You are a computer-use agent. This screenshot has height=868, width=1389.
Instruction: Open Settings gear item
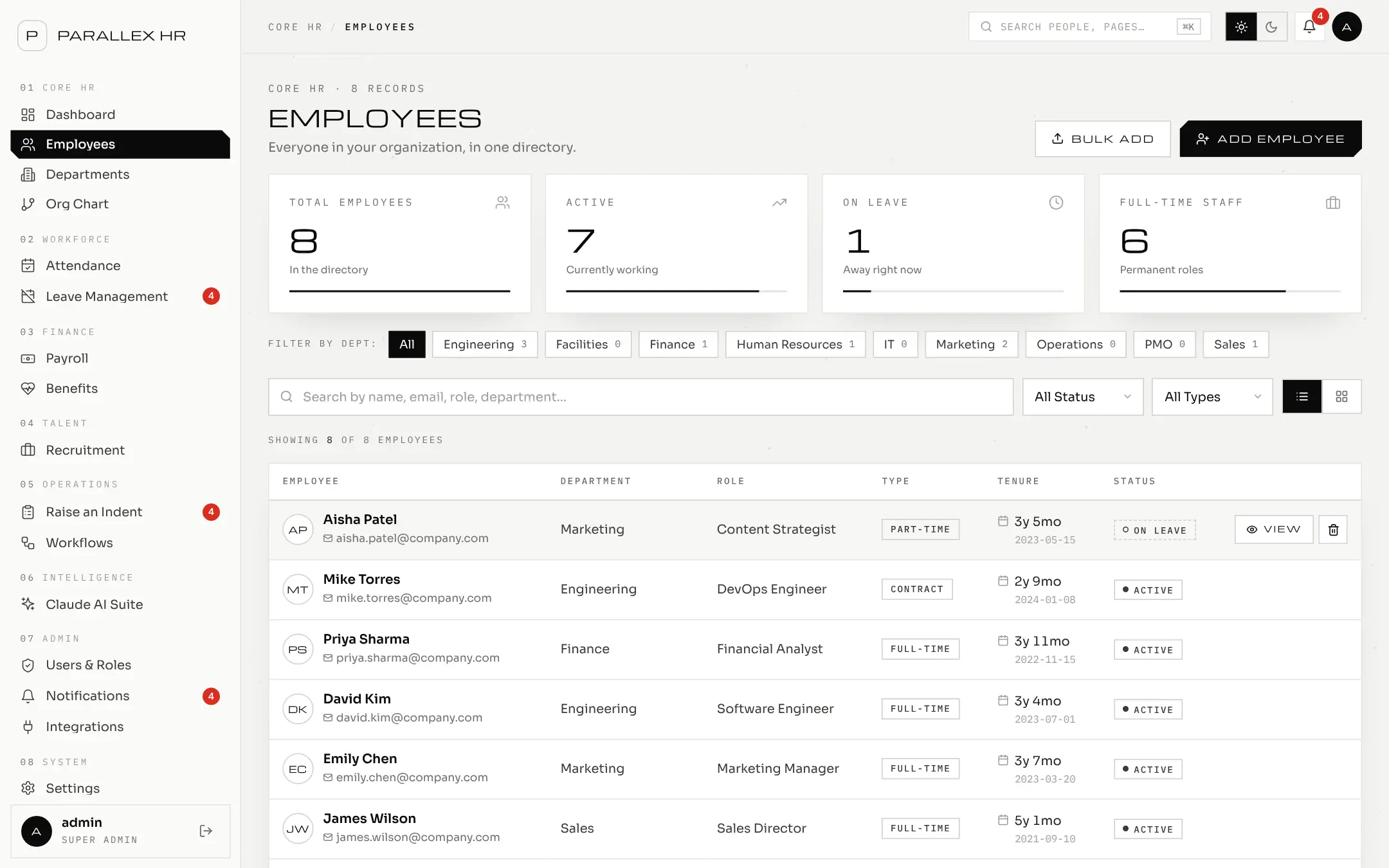(x=120, y=788)
